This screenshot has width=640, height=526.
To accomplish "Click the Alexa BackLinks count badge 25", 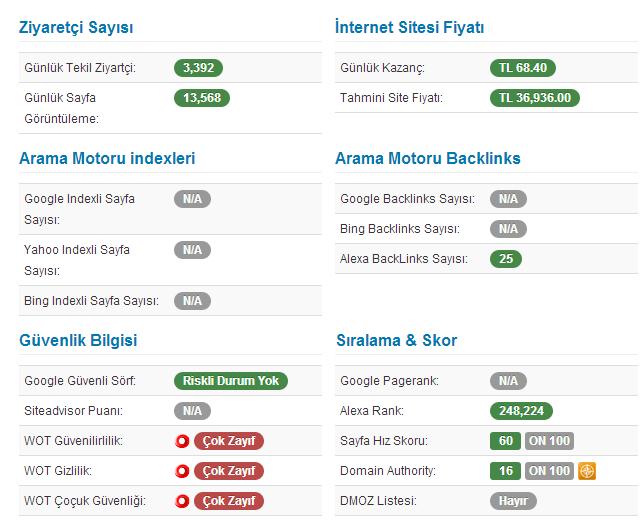I will click(506, 259).
